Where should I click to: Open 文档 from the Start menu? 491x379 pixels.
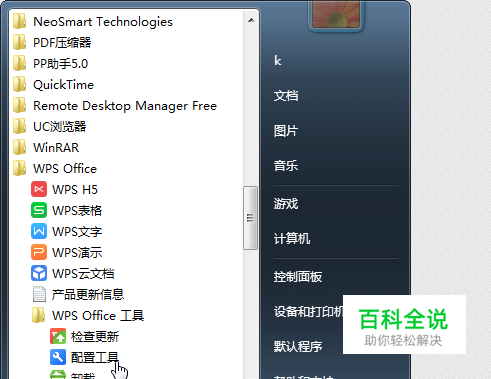click(286, 96)
